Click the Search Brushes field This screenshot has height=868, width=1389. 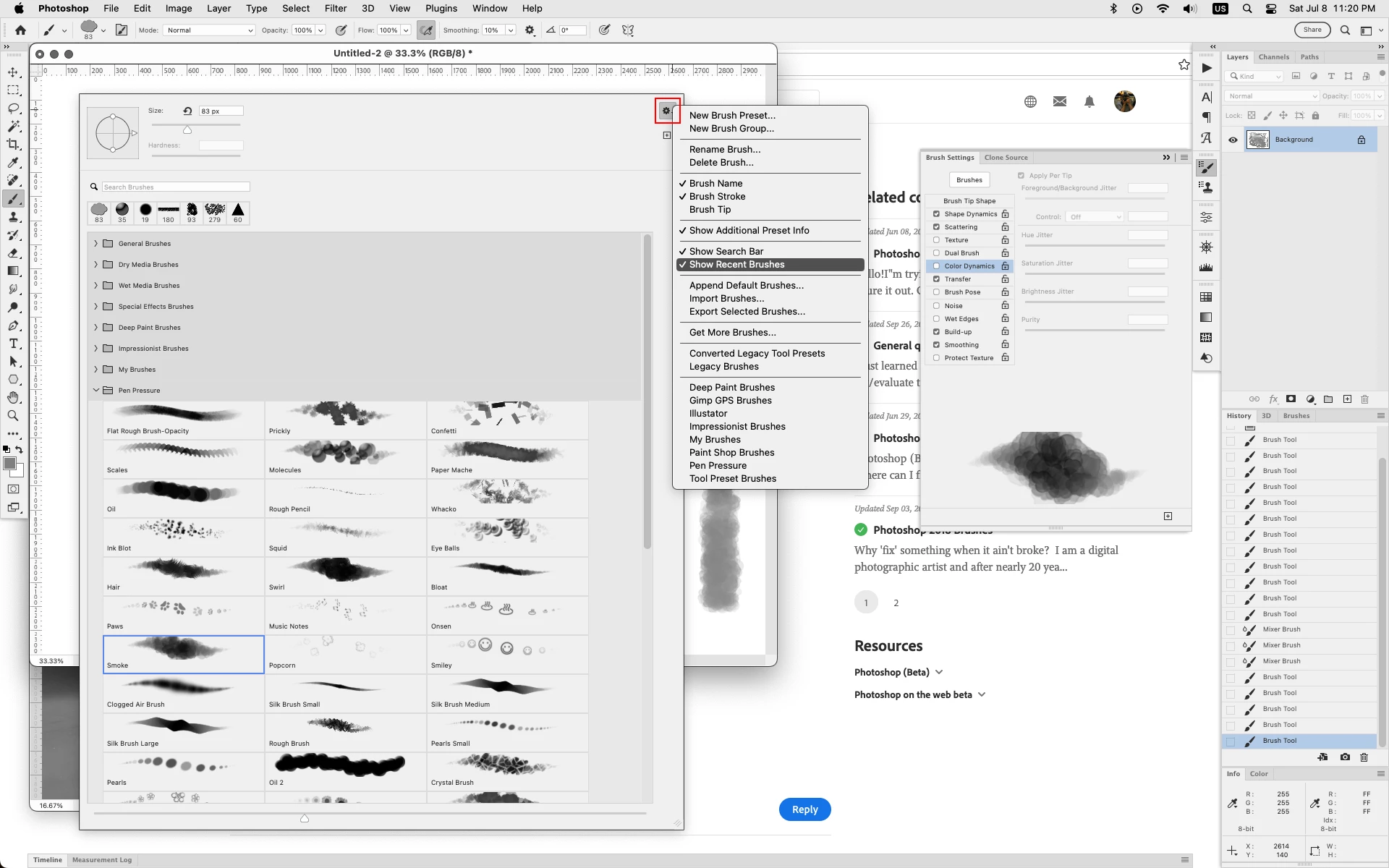tap(175, 187)
